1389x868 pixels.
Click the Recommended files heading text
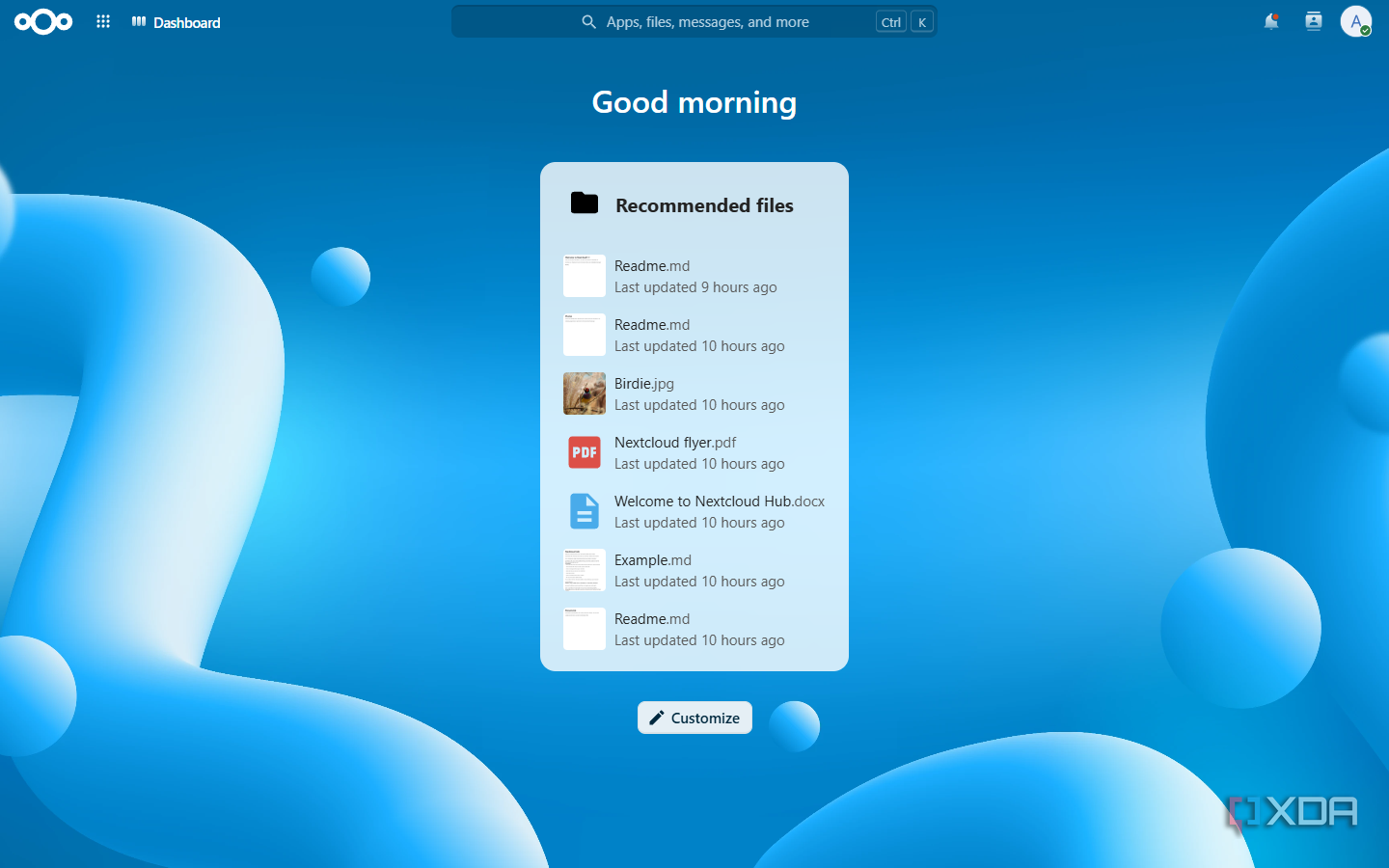704,205
